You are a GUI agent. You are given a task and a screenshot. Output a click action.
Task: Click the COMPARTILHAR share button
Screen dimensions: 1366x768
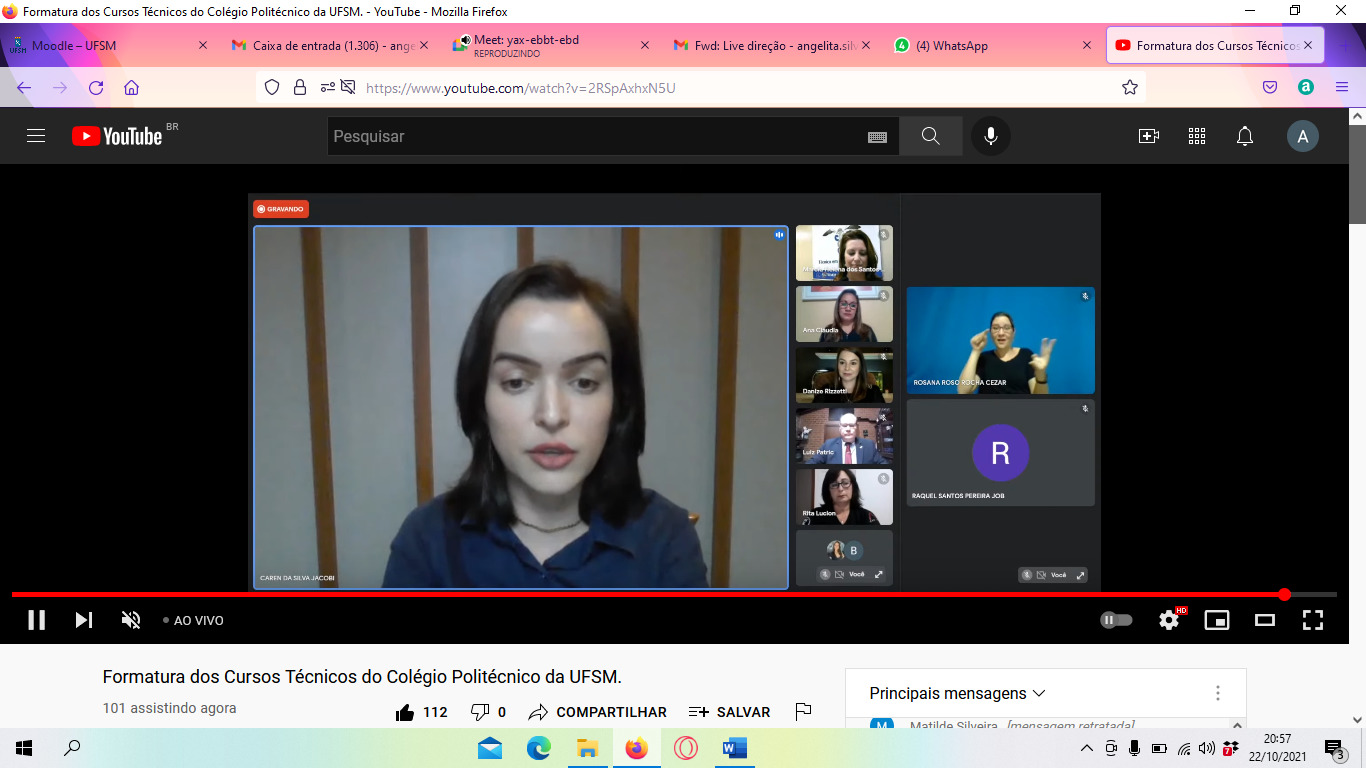[x=598, y=712]
